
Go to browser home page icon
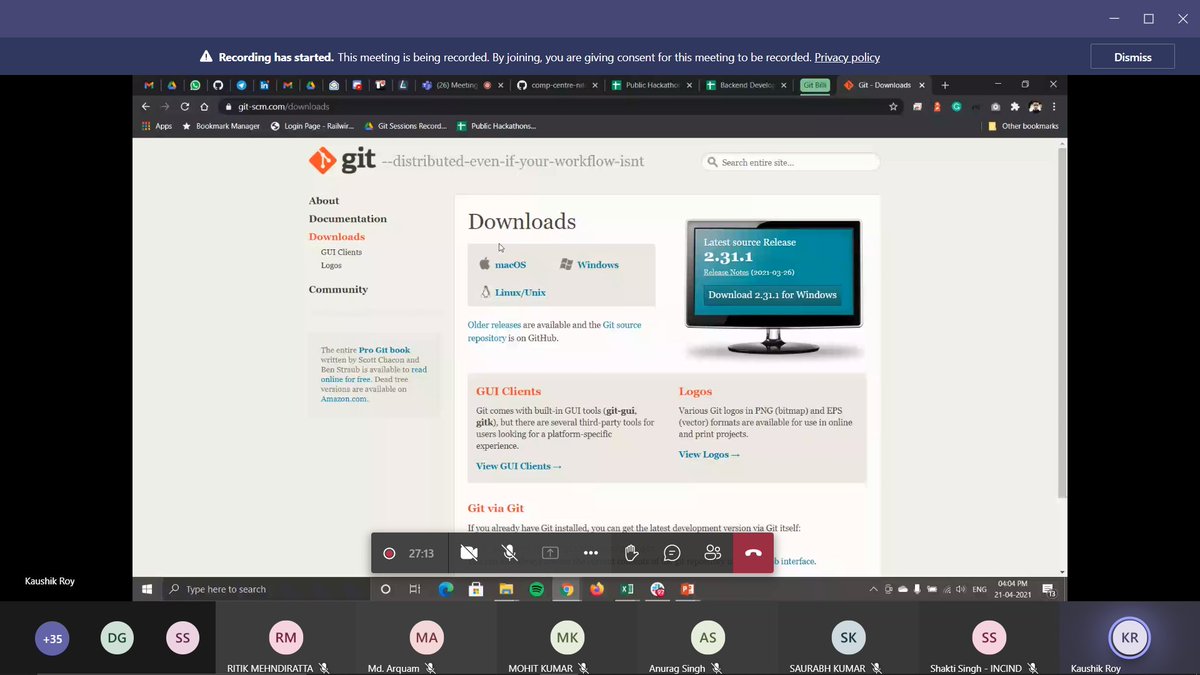click(x=204, y=106)
